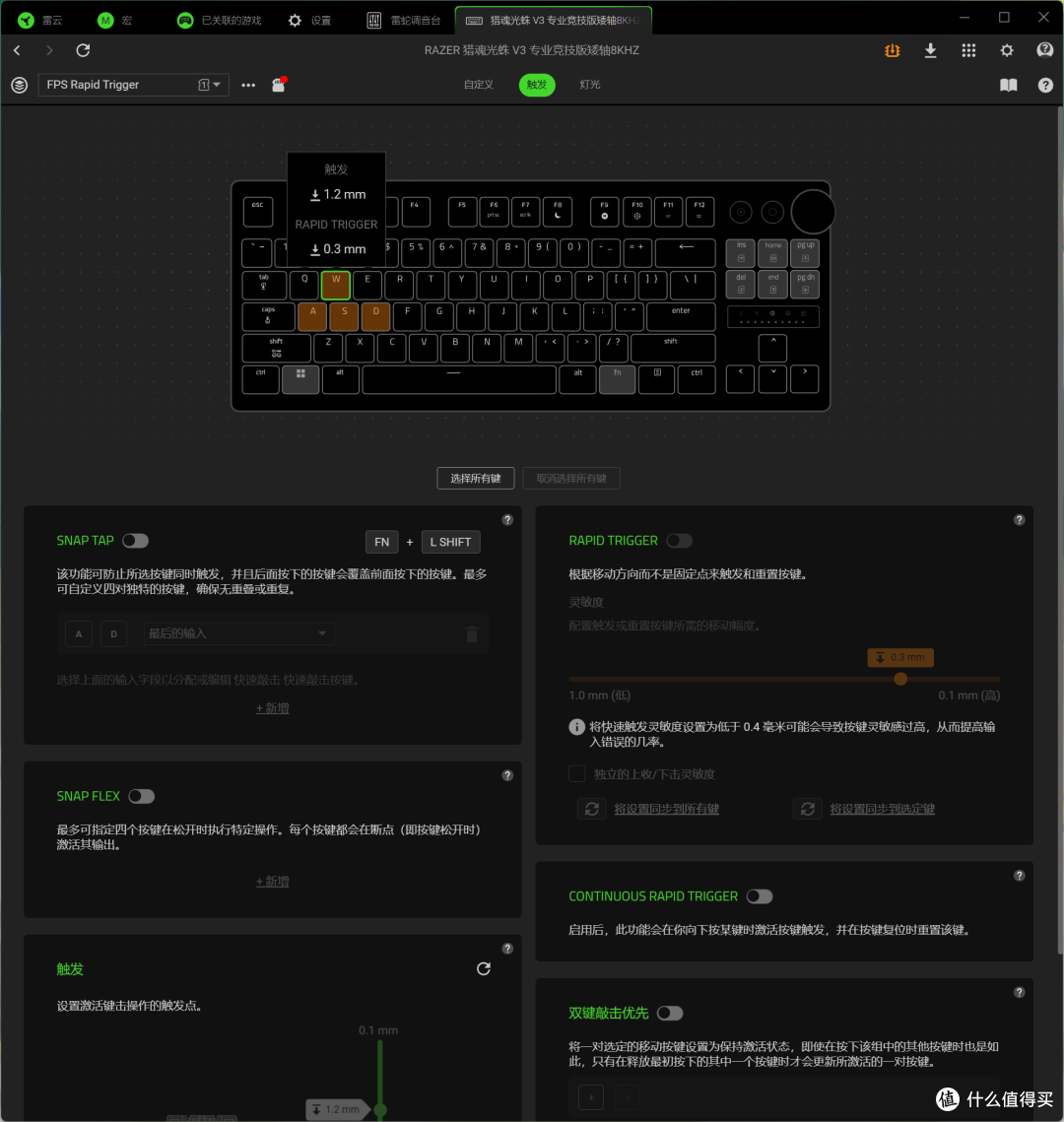Switch to the 自定义 sub-tab

(479, 85)
